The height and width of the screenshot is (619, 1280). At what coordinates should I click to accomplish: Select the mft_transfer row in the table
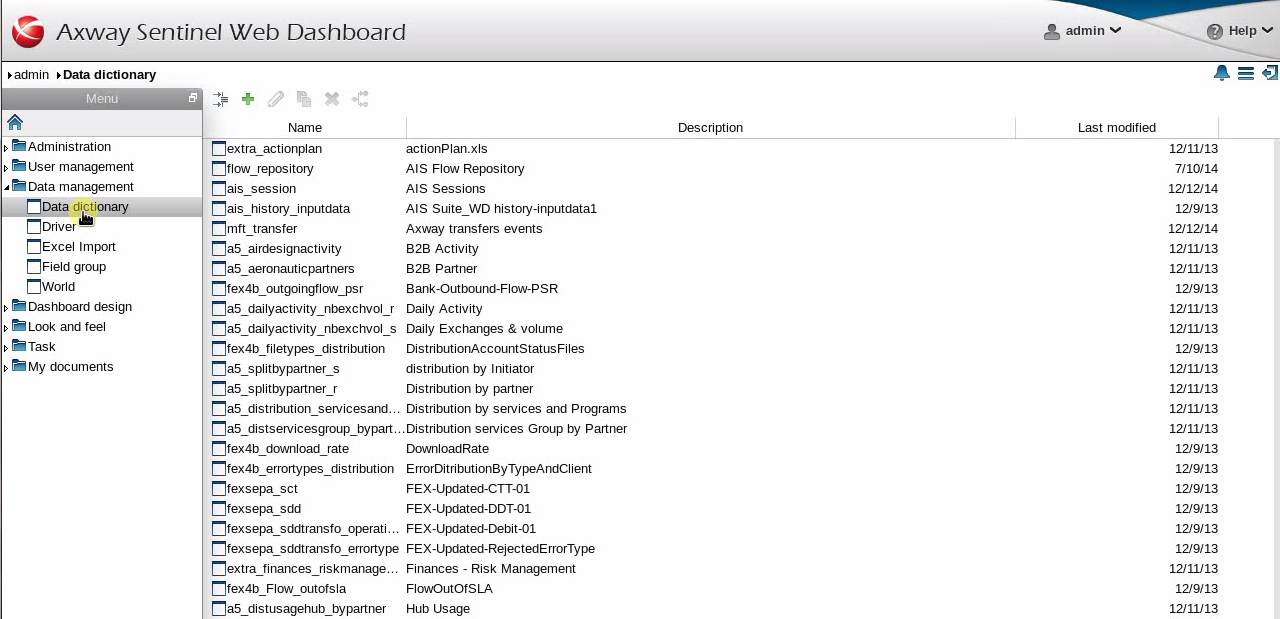point(261,229)
